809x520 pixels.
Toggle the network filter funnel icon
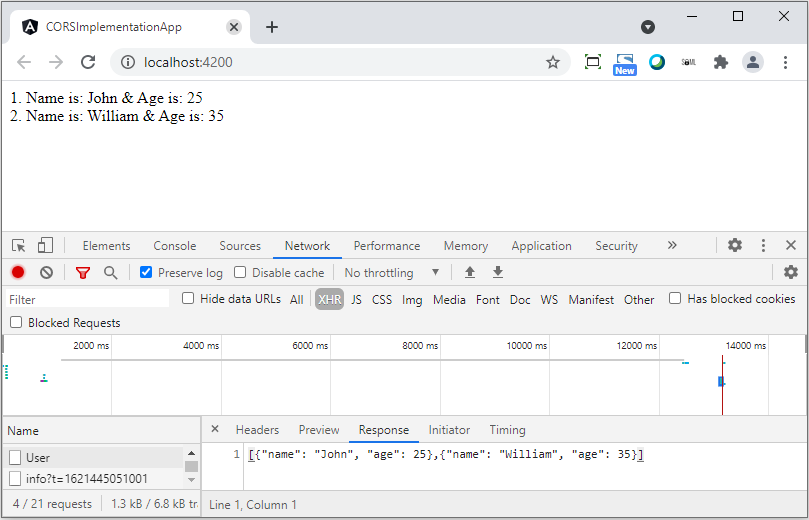(x=83, y=273)
